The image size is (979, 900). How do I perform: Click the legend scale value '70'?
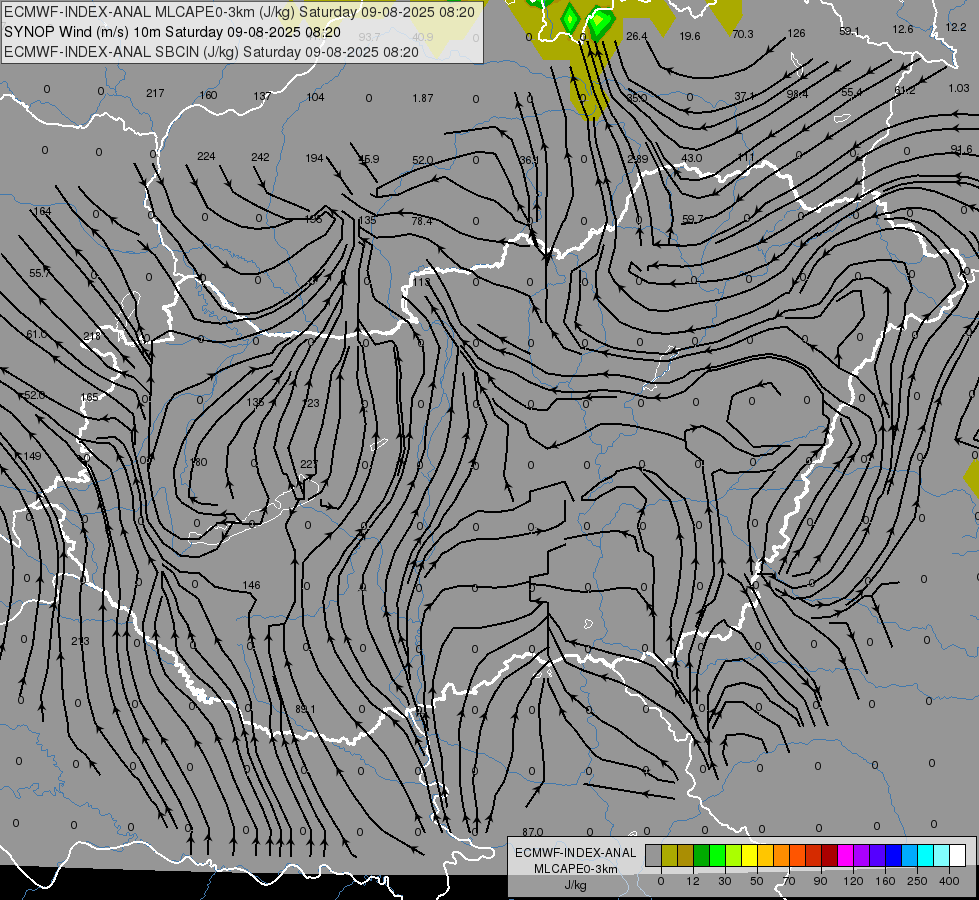tap(789, 881)
